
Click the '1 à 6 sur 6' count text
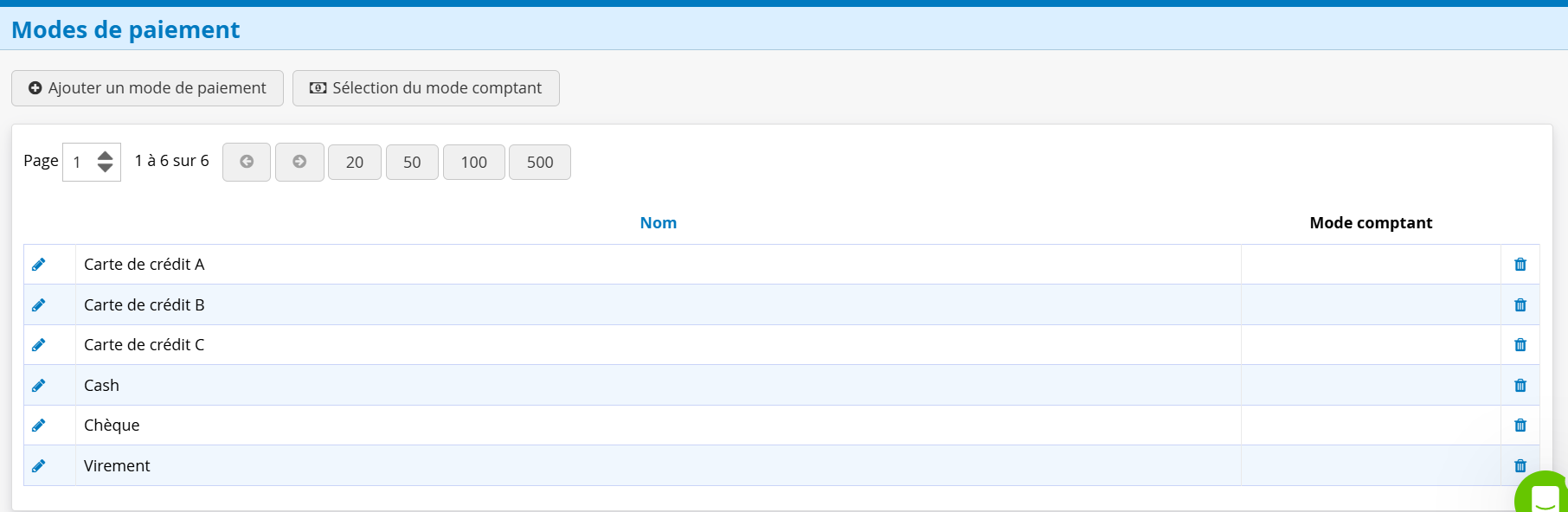(x=172, y=161)
